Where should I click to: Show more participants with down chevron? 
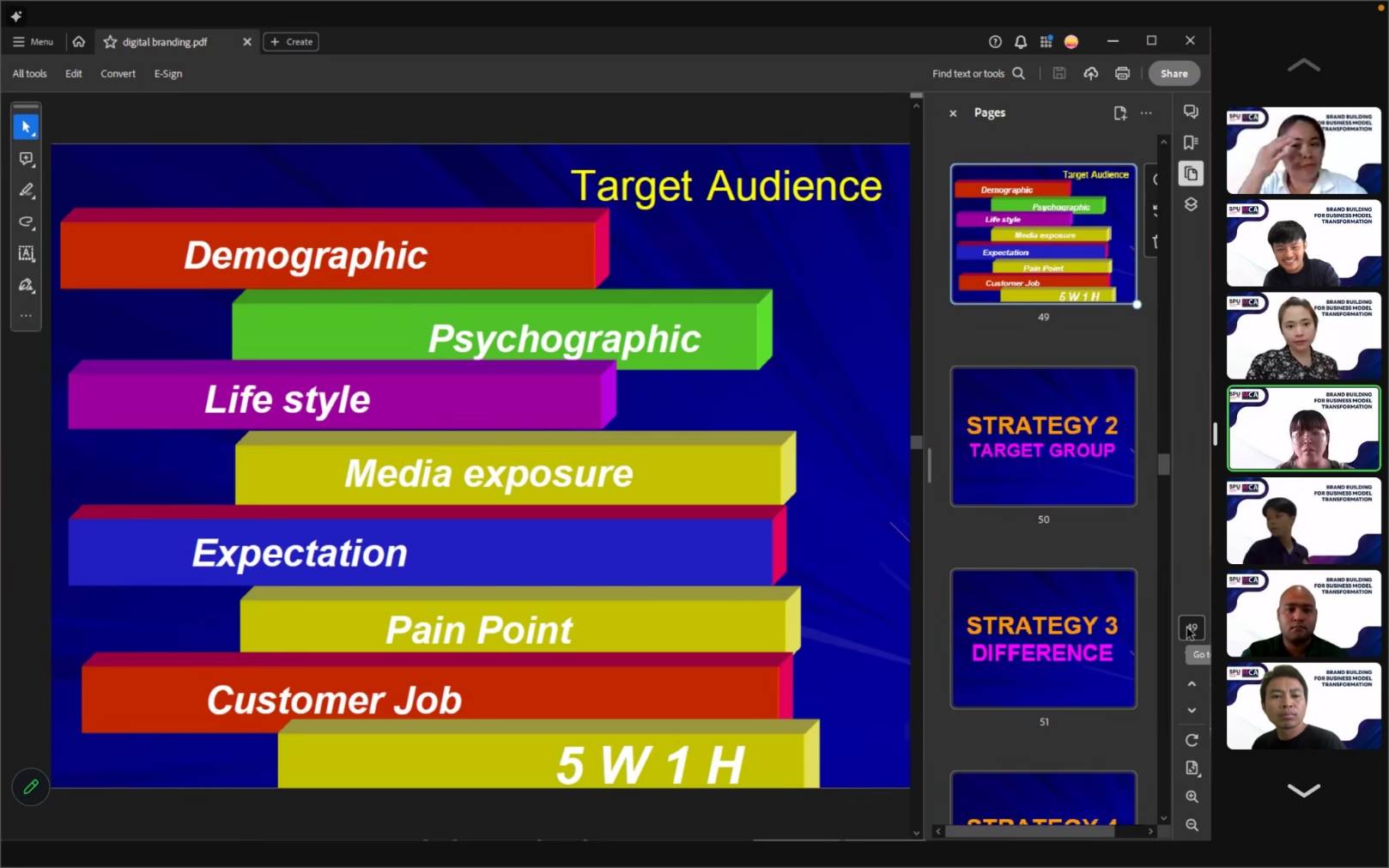tap(1304, 790)
